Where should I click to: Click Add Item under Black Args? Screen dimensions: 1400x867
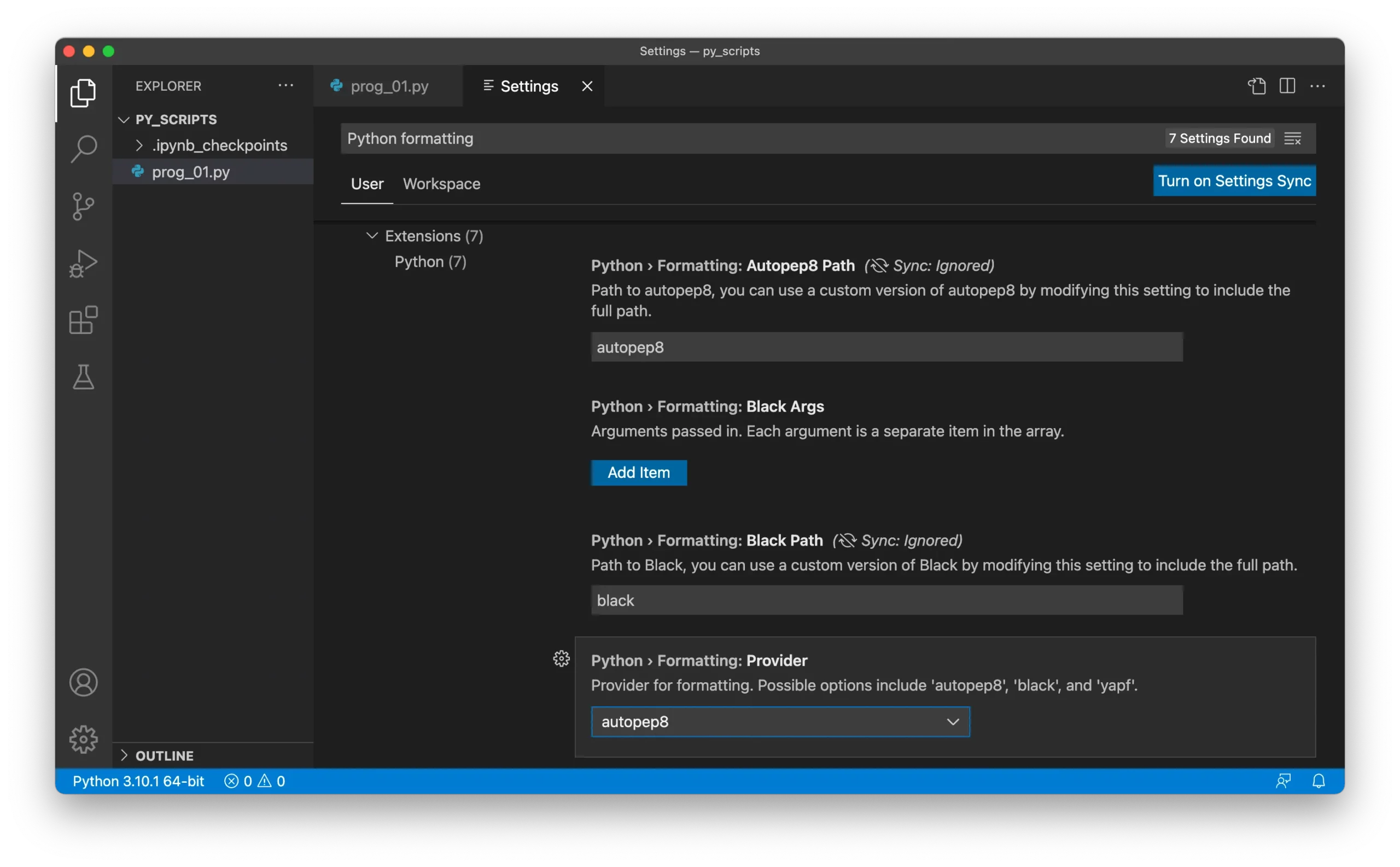pyautogui.click(x=638, y=472)
